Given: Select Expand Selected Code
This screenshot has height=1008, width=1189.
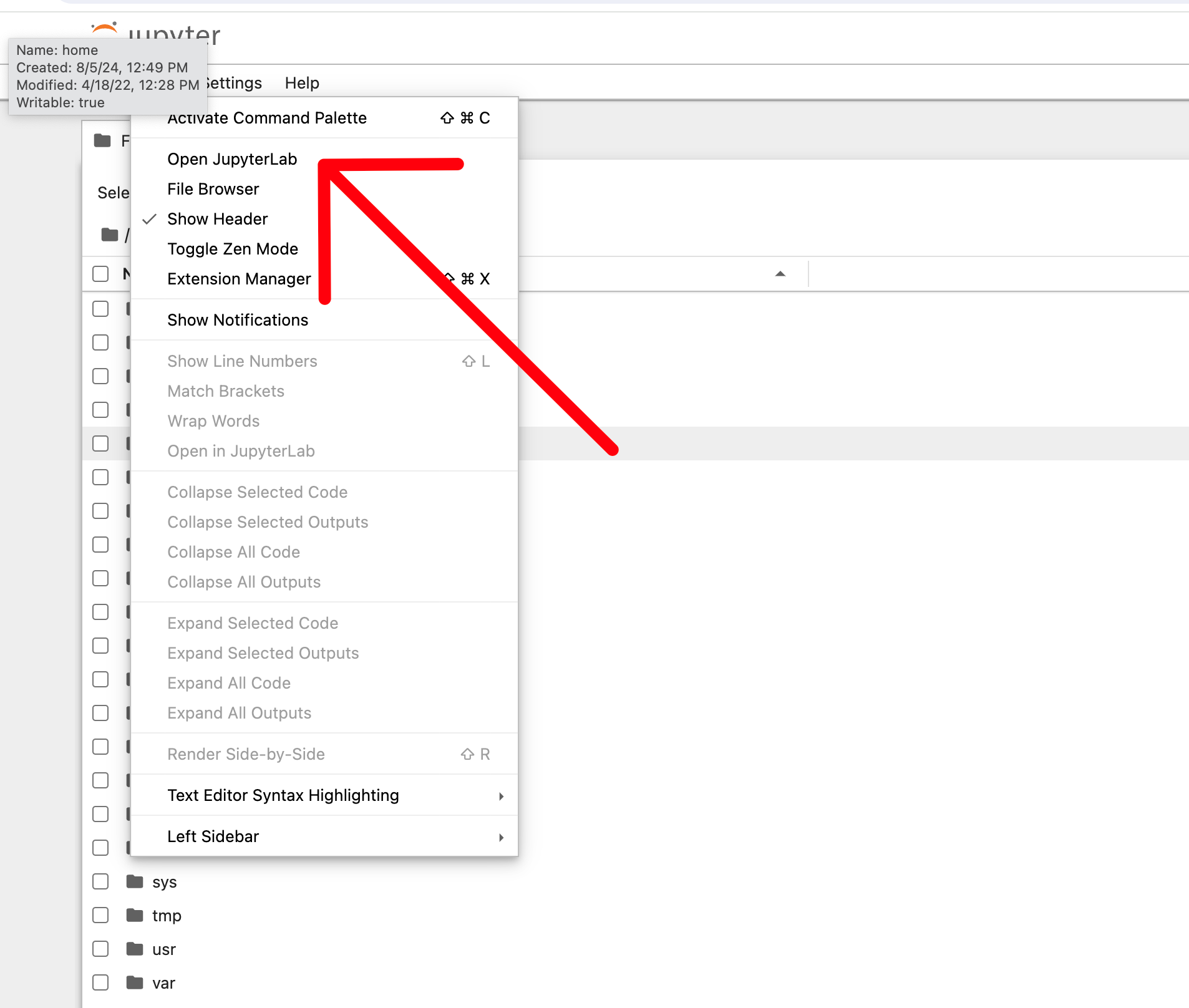Looking at the screenshot, I should pyautogui.click(x=324, y=623).
